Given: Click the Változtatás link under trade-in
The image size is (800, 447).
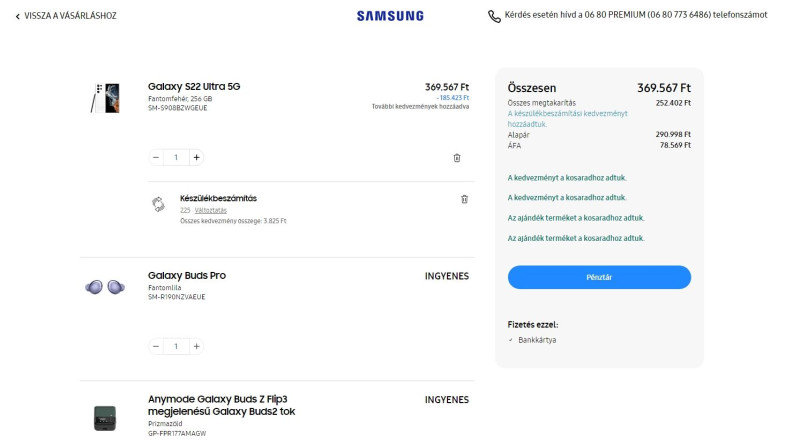Looking at the screenshot, I should click(x=210, y=210).
